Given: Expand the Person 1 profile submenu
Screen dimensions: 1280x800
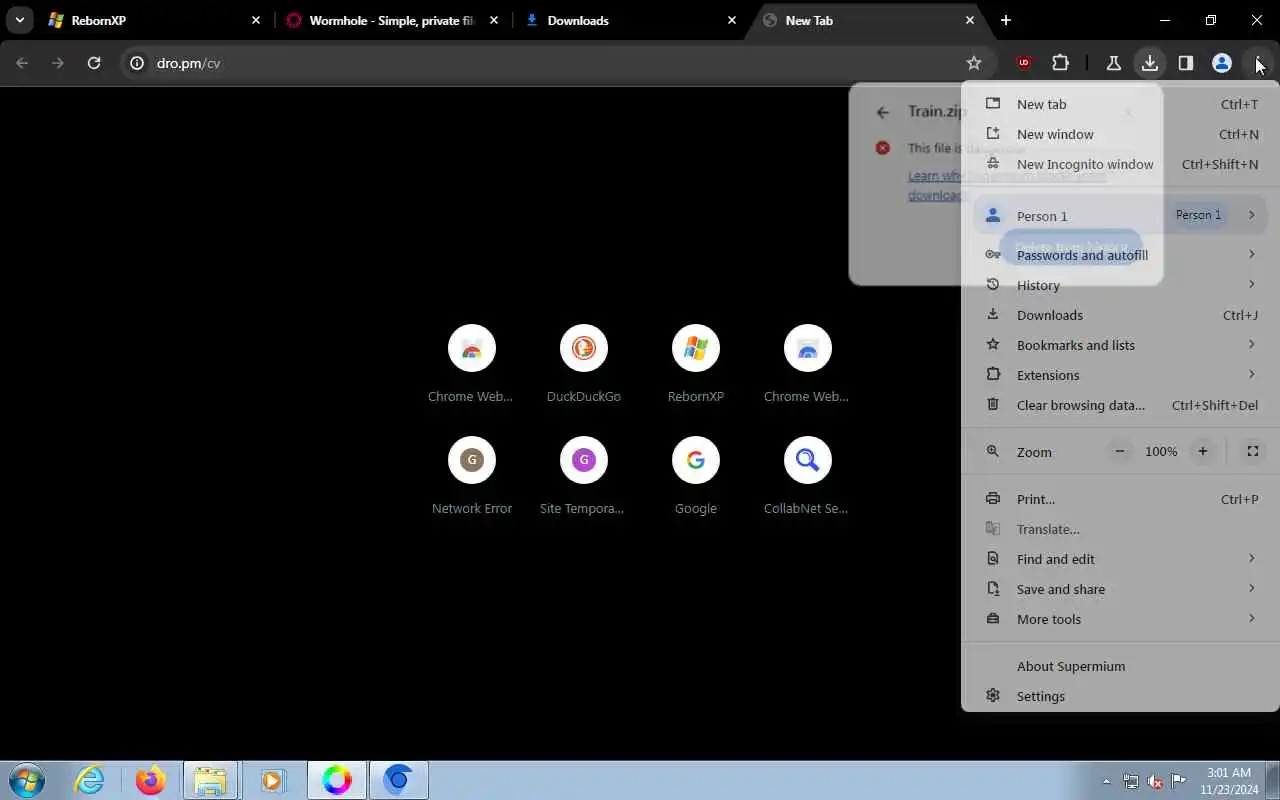Looking at the screenshot, I should 1120,215.
